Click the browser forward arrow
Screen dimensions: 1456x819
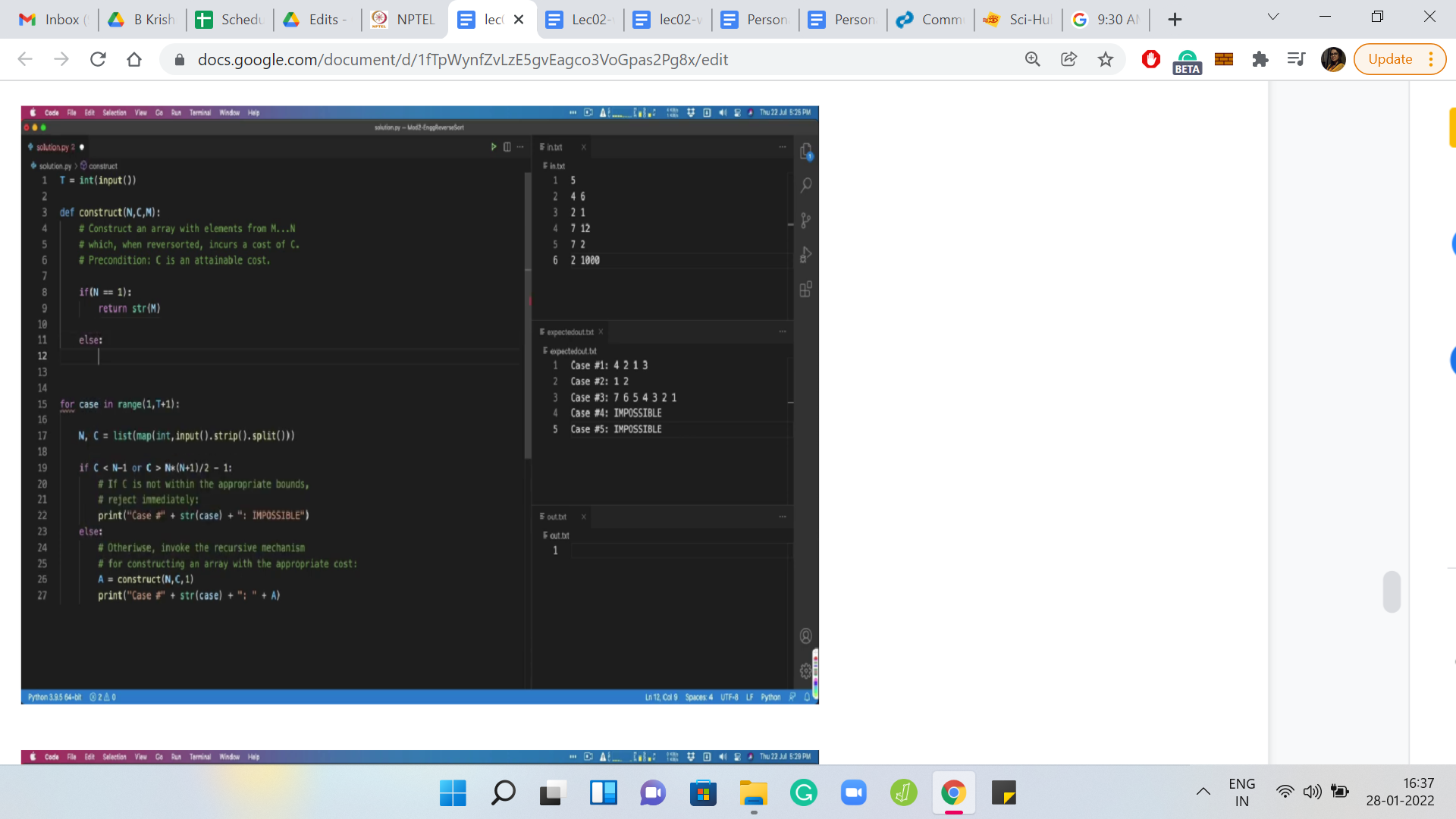tap(61, 59)
